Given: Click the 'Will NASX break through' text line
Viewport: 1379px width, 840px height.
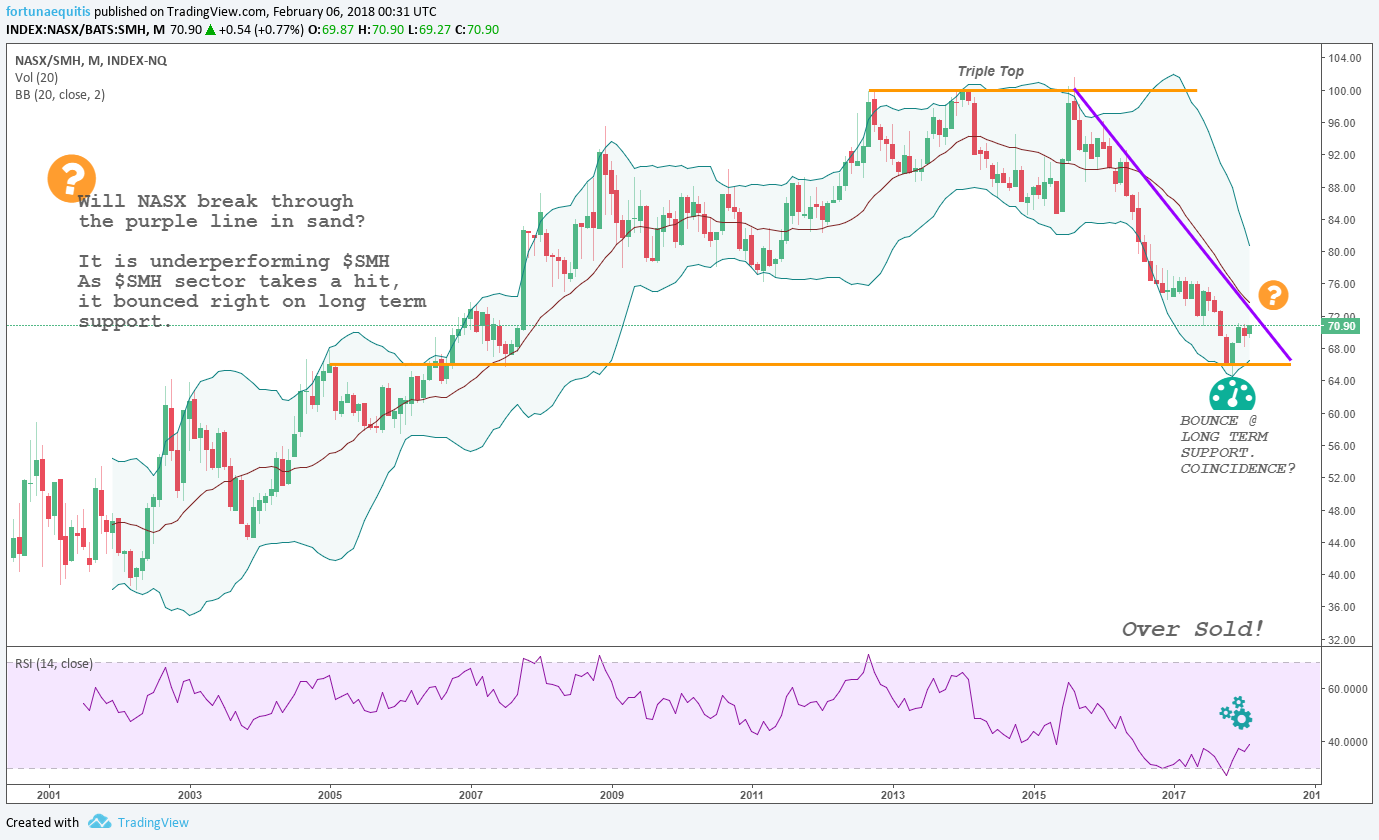Looking at the screenshot, I should point(216,201).
